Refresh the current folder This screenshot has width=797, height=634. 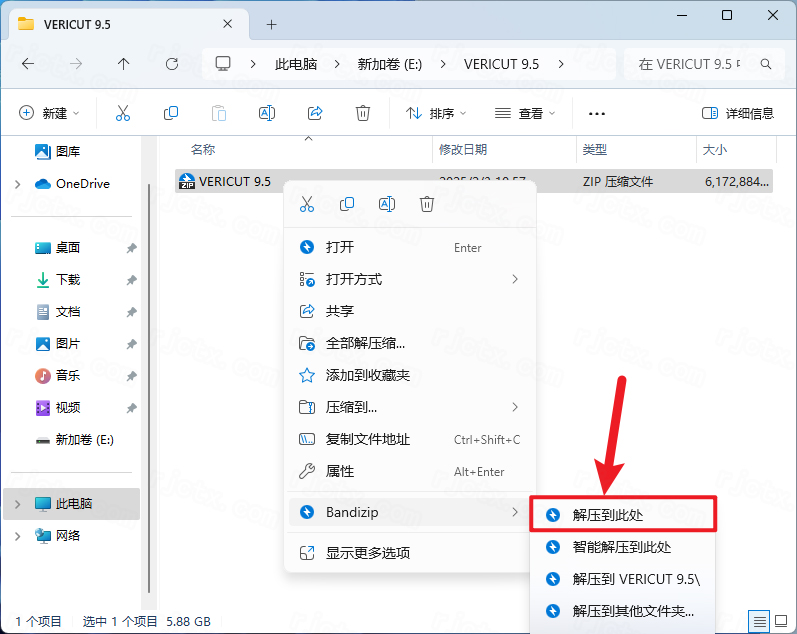pos(172,64)
